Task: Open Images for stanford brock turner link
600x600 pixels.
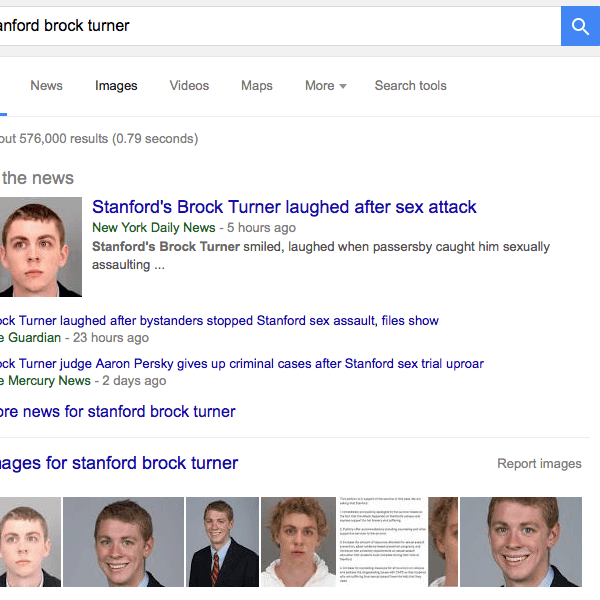Action: pyautogui.click(x=119, y=463)
